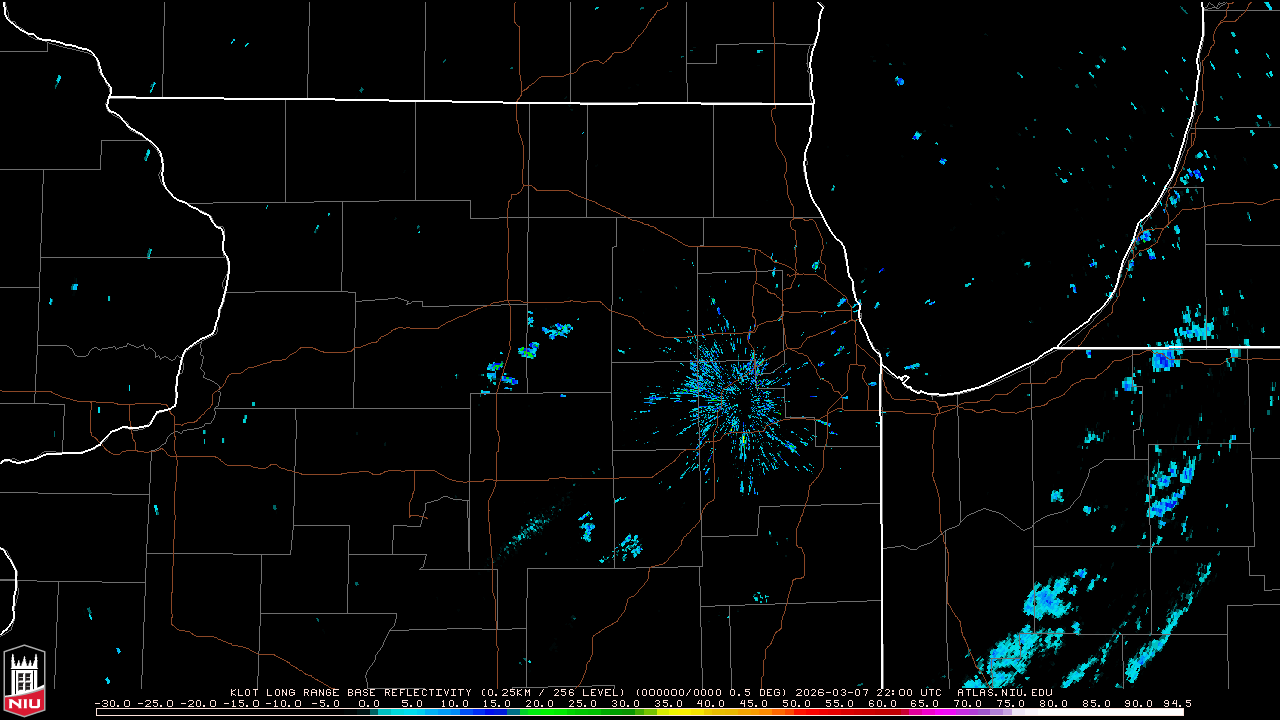Click the "35.0" scale label
The height and width of the screenshot is (720, 1280).
tap(668, 704)
